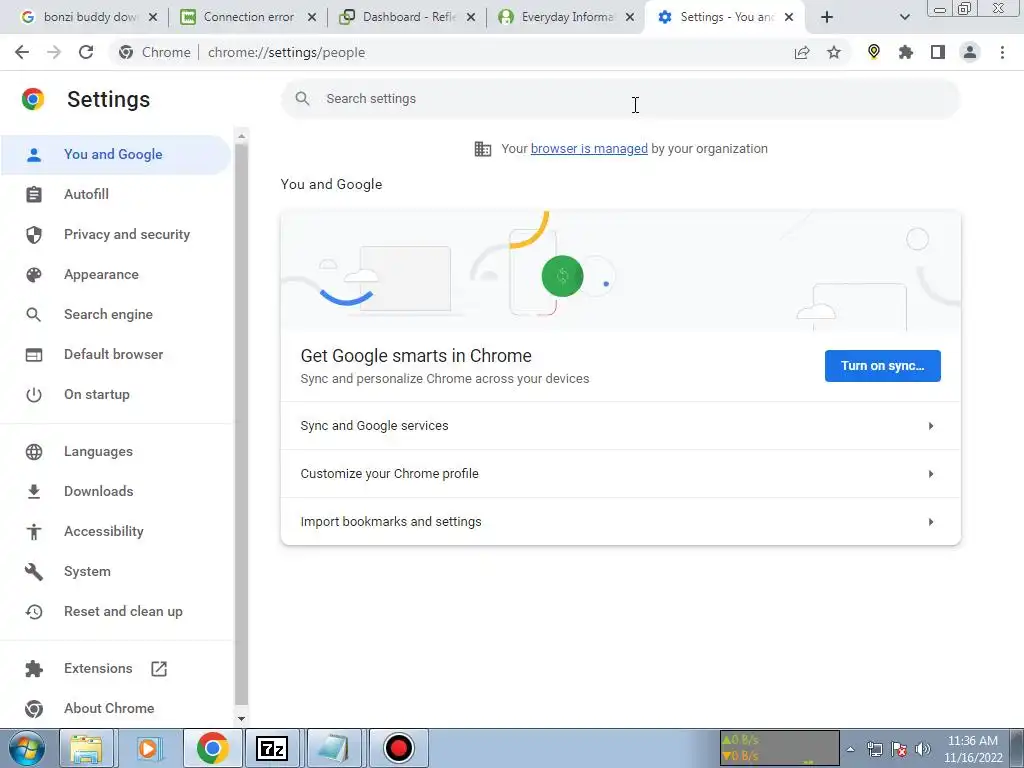Click the Search settings input field
This screenshot has height=768, width=1024.
pos(620,99)
